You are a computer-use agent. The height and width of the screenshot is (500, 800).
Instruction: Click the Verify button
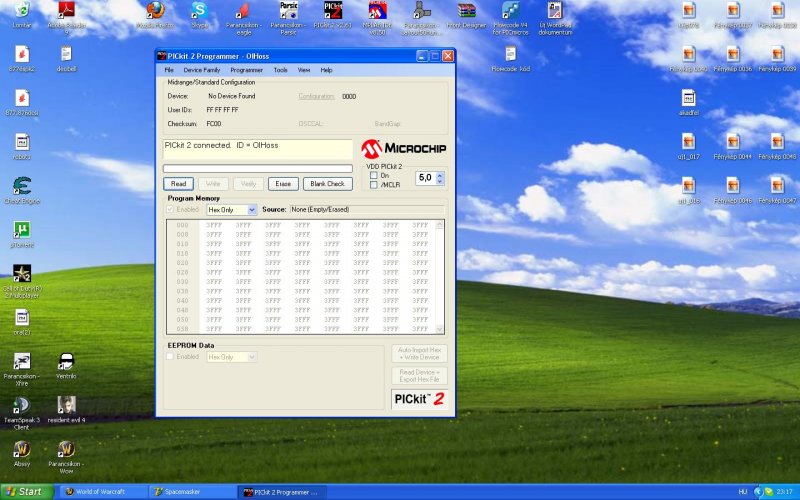point(248,184)
